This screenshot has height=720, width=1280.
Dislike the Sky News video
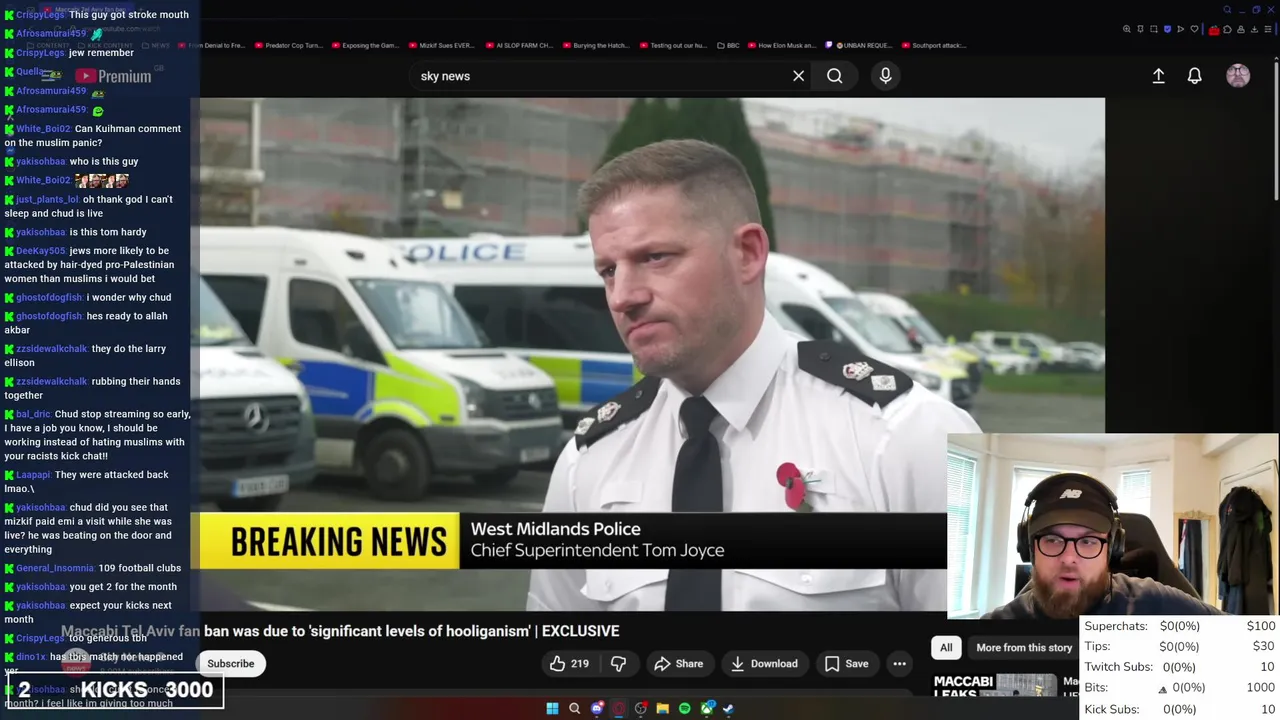(x=618, y=664)
